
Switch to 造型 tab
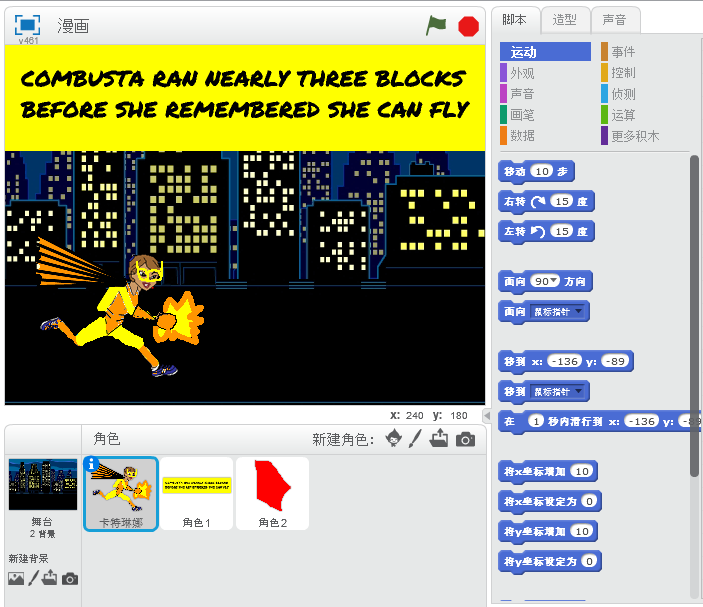click(x=564, y=20)
